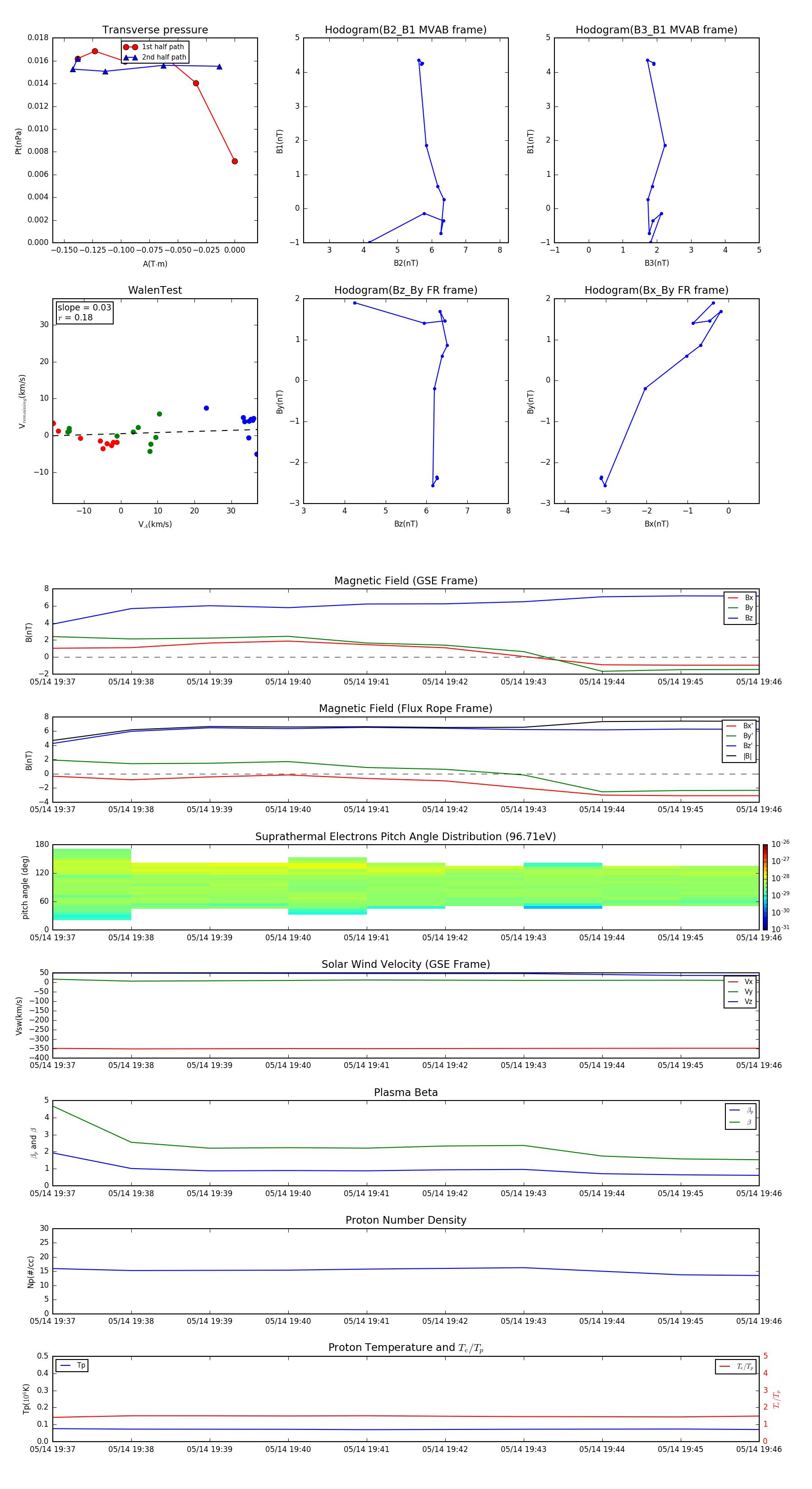Click the "V_remaining(km/s)" y-axis label
Screen dimensions: 812x1489
point(22,401)
